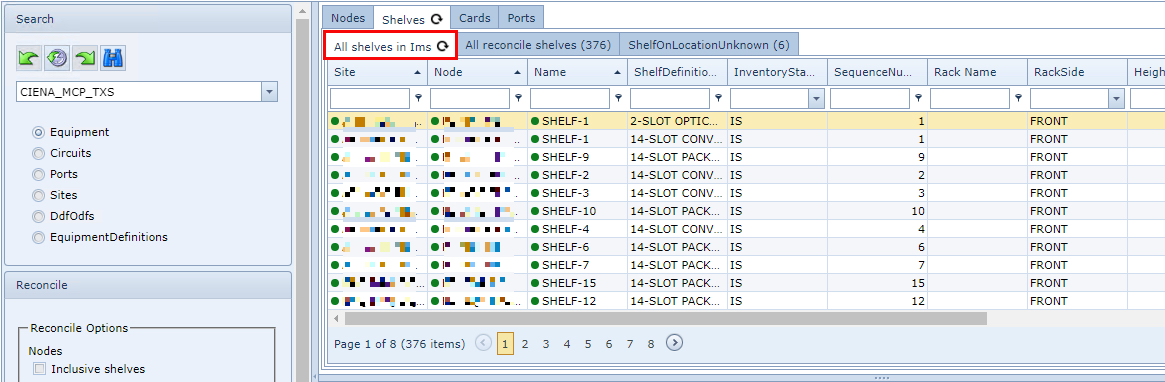Click the ShelfDefinition filter input field
Viewport: 1165px width, 382px height.
(x=670, y=98)
